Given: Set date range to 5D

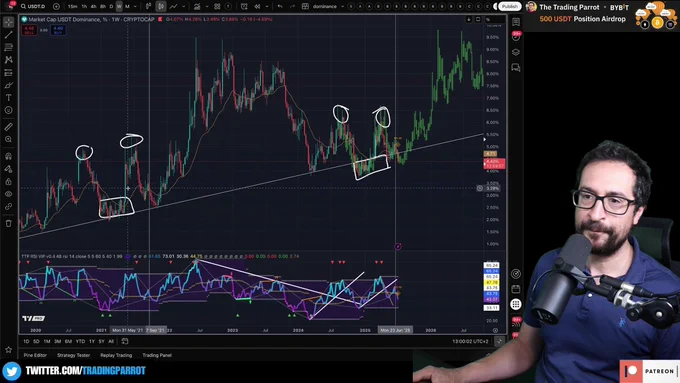Looking at the screenshot, I should (36, 341).
